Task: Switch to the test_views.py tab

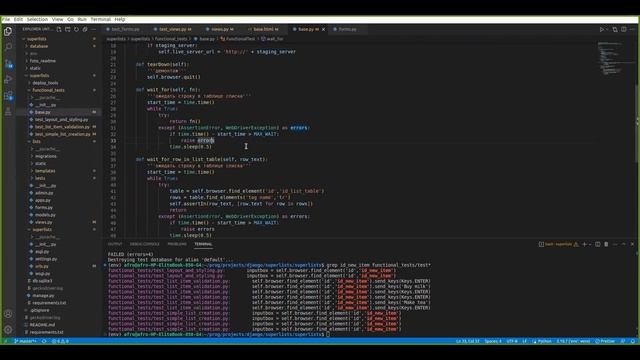Action: tap(172, 29)
